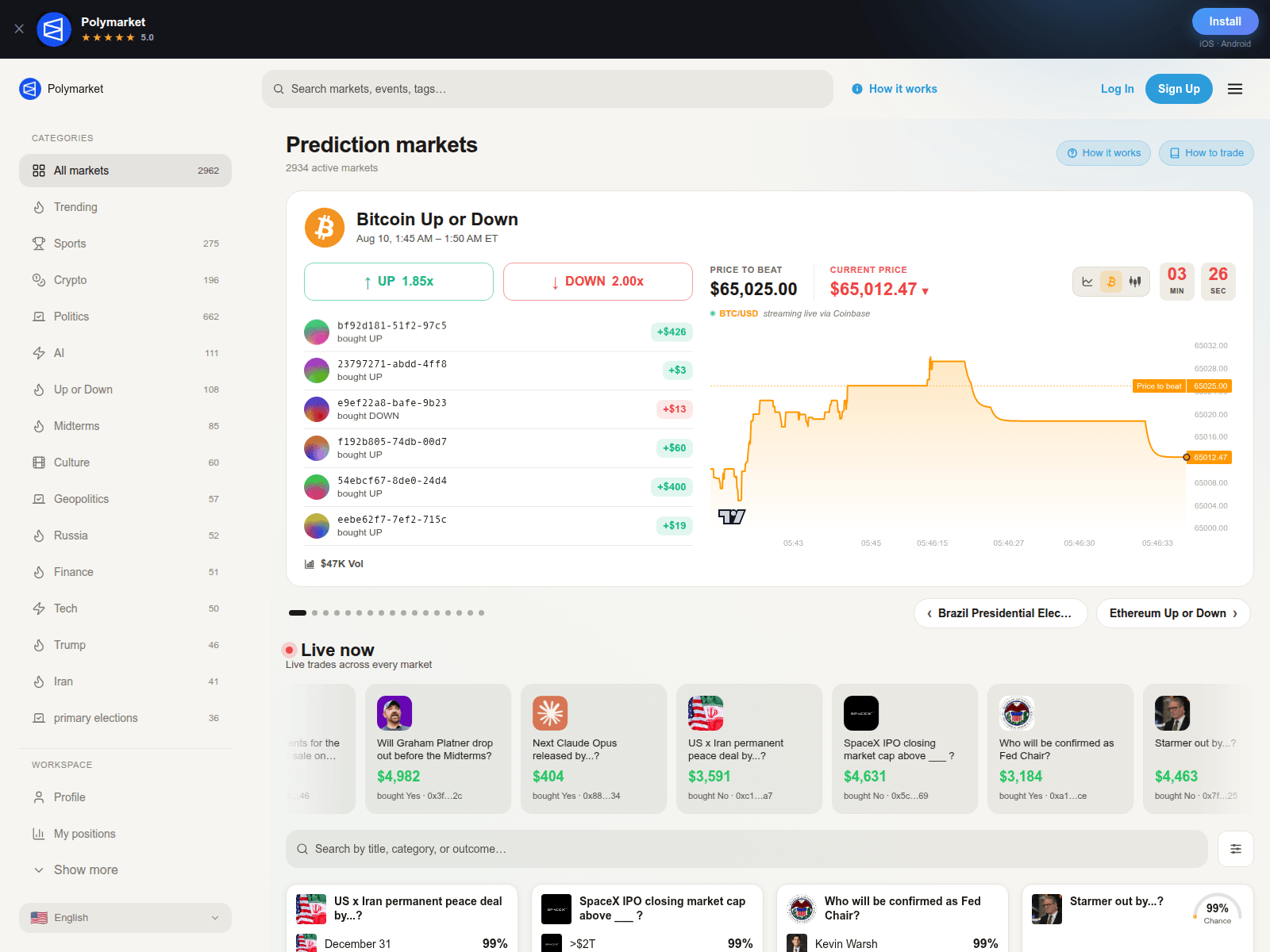Open Next Claude Opus released card
Screen dimensions: 1270x952
click(x=594, y=749)
